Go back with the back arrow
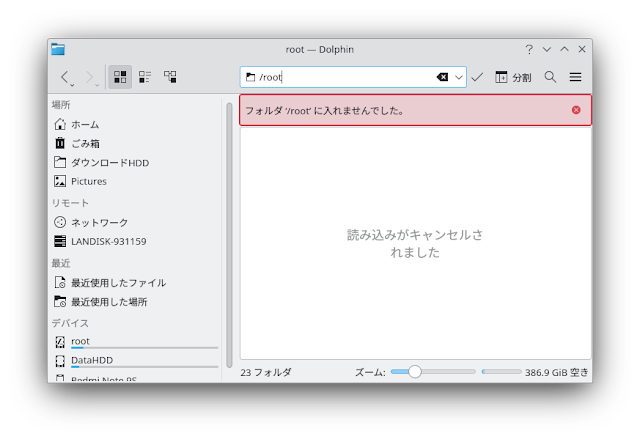The height and width of the screenshot is (439, 640). click(65, 77)
